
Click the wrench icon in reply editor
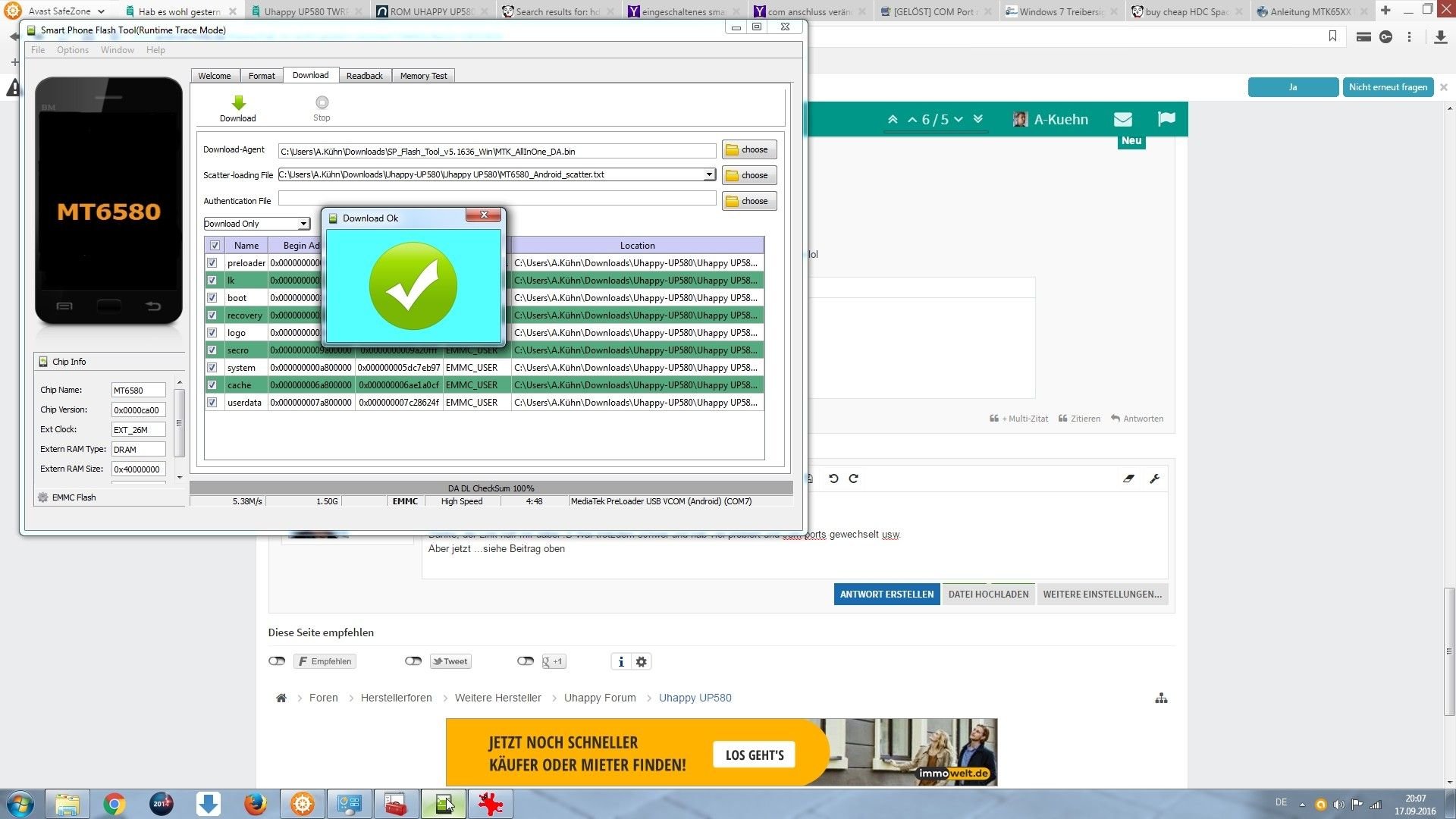click(x=1155, y=479)
